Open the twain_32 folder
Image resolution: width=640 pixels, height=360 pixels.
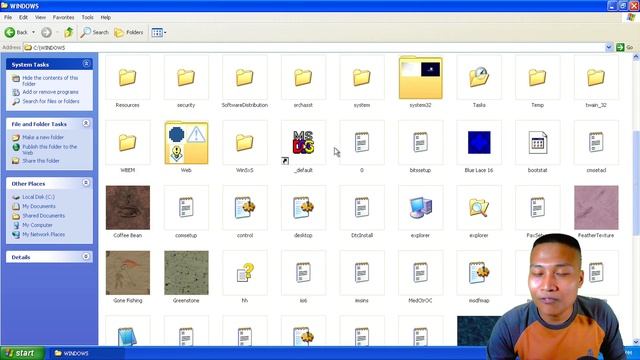[x=596, y=78]
